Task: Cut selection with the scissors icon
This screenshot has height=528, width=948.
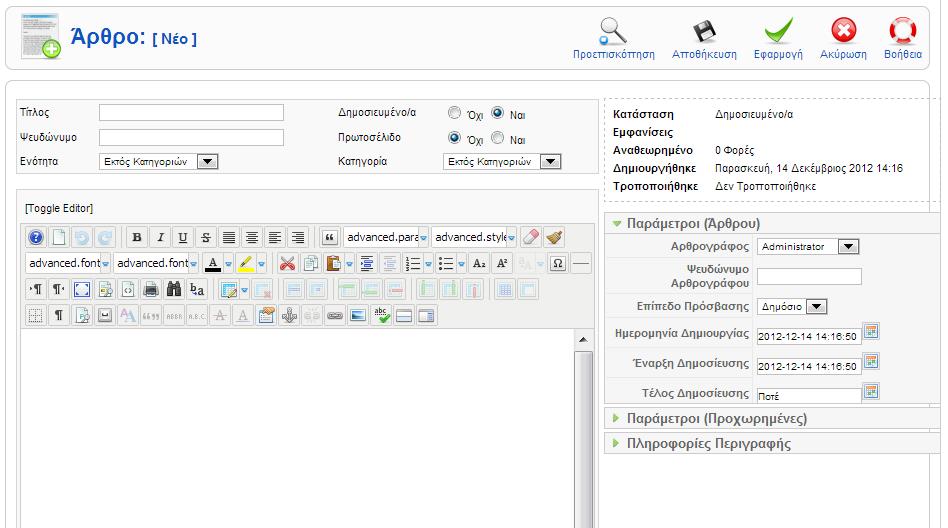Action: (x=288, y=263)
